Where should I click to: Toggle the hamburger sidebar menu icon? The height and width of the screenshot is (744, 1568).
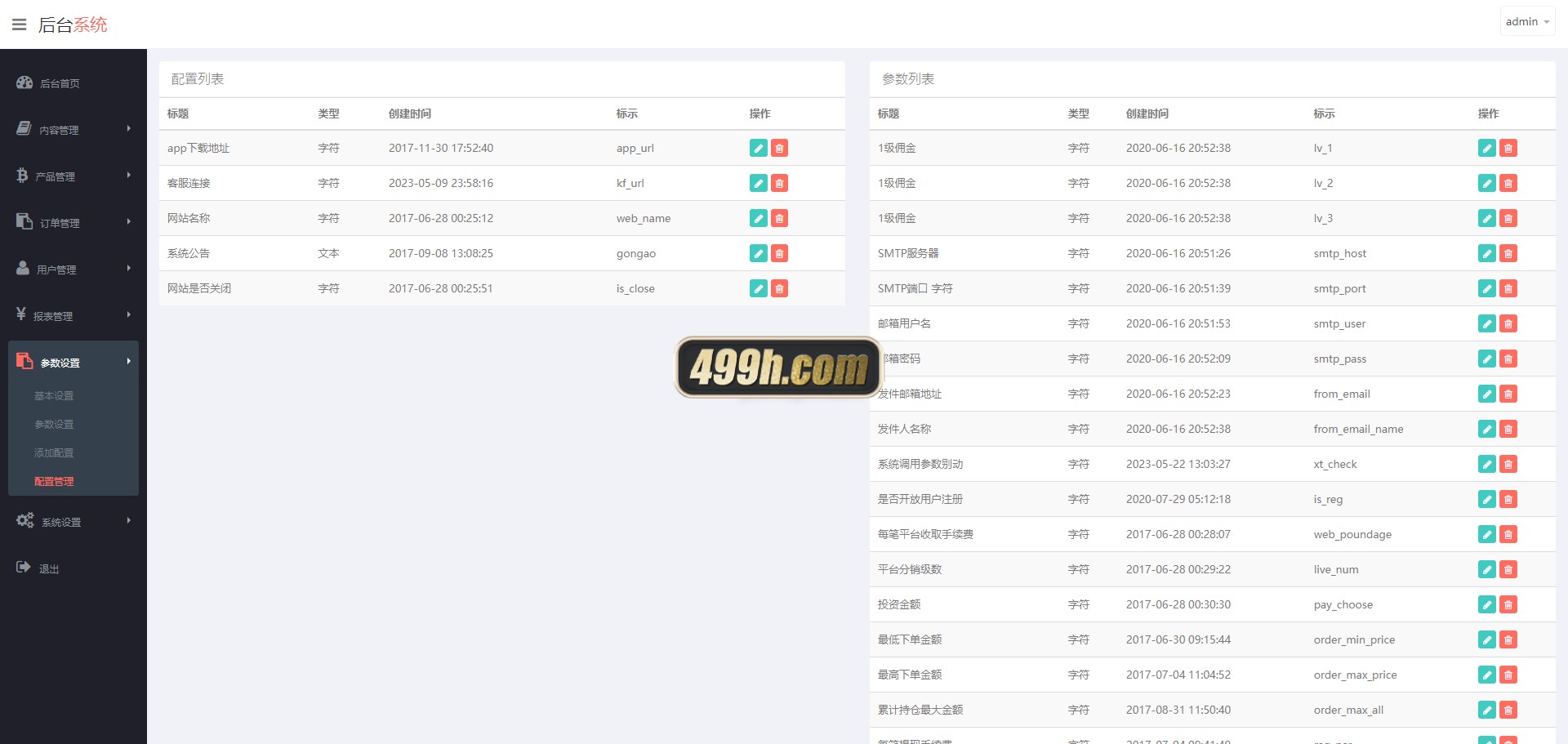19,25
